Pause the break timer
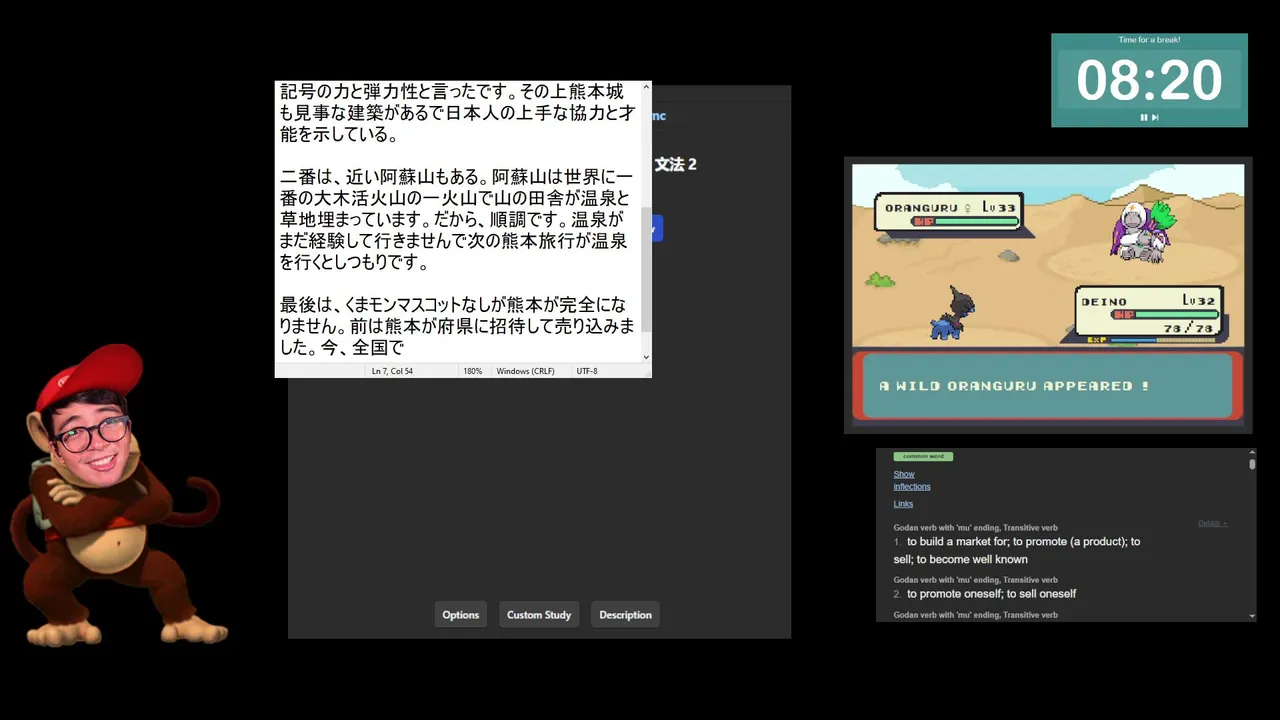 pos(1144,117)
